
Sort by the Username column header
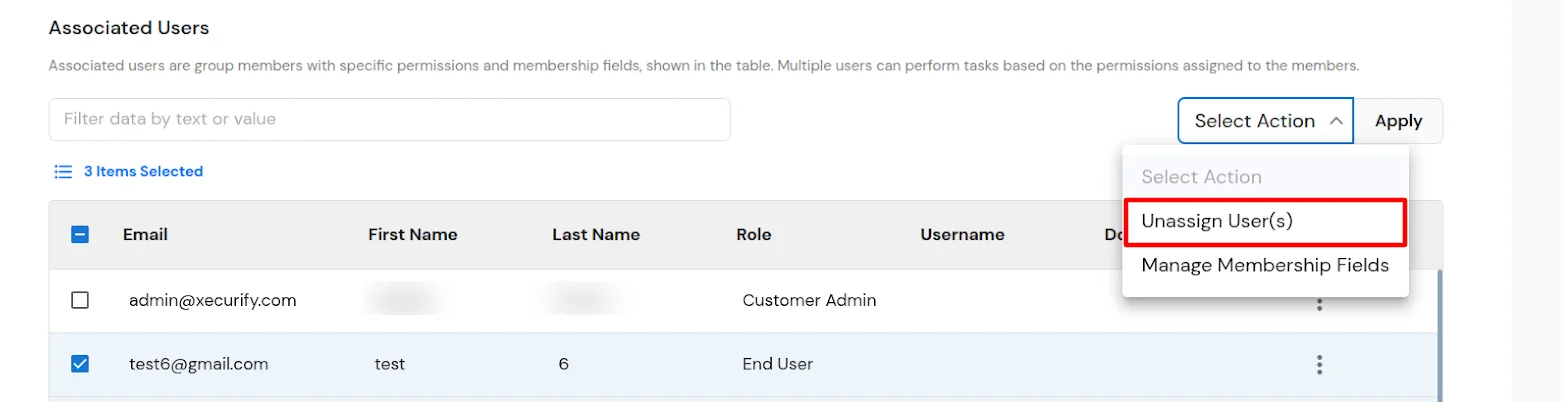tap(962, 235)
